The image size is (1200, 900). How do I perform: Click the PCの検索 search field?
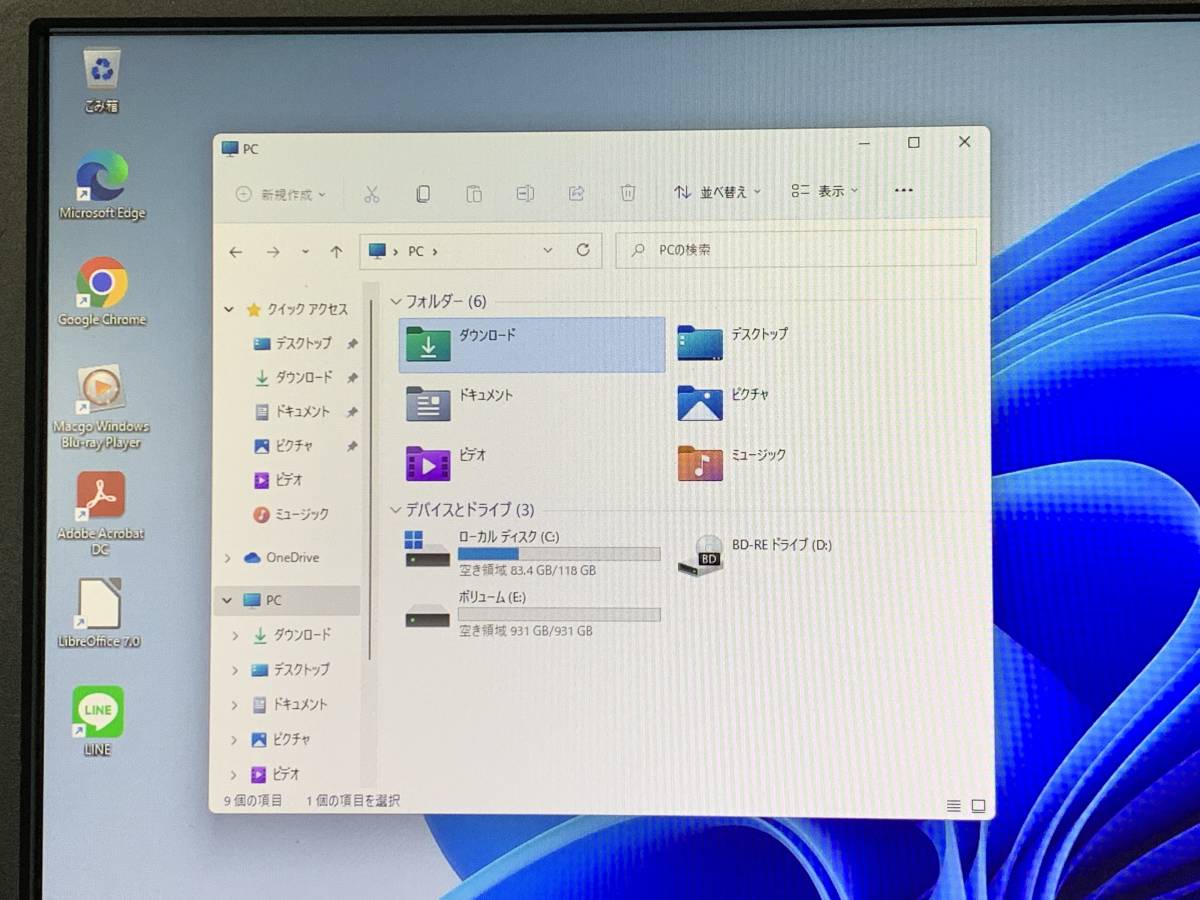(796, 249)
